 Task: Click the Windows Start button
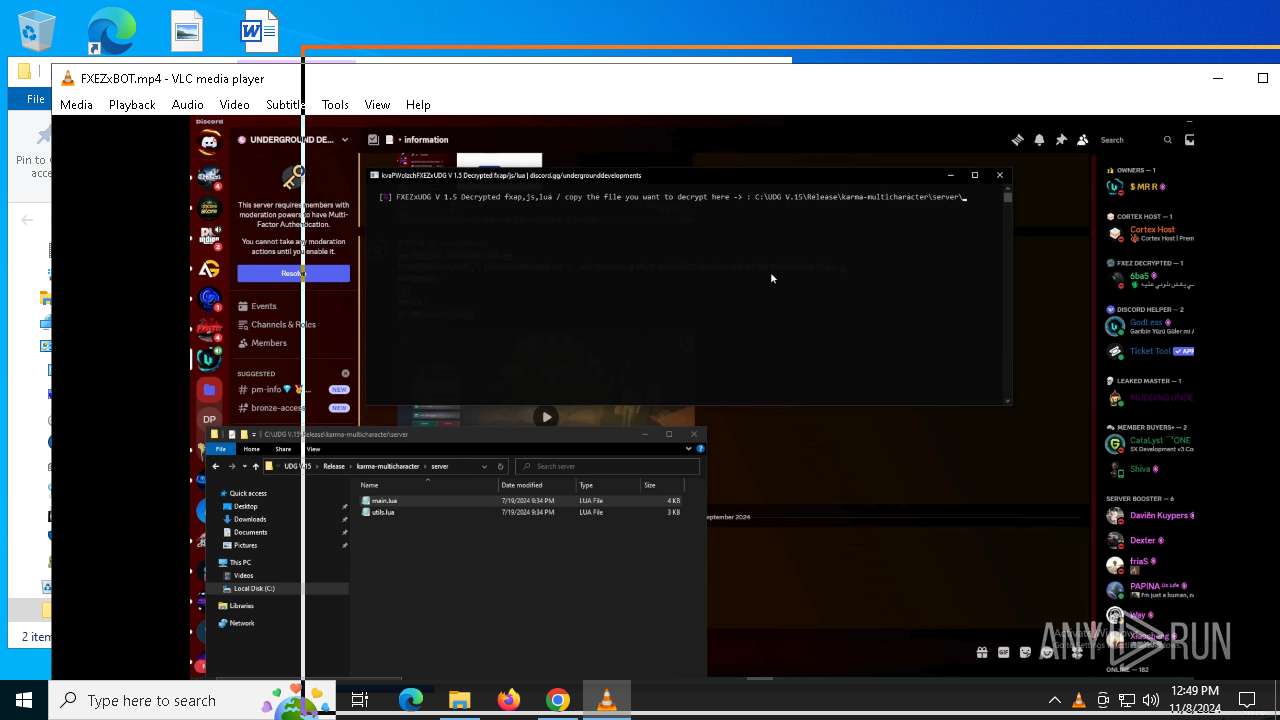(x=24, y=700)
